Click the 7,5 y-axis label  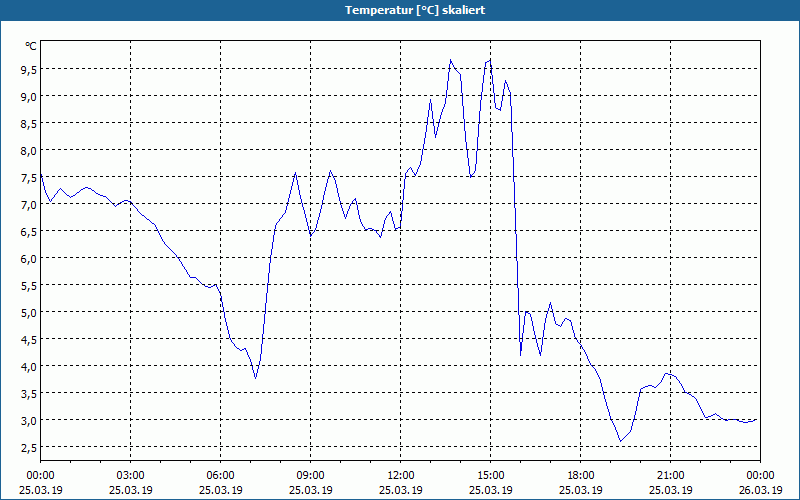[x=28, y=178]
